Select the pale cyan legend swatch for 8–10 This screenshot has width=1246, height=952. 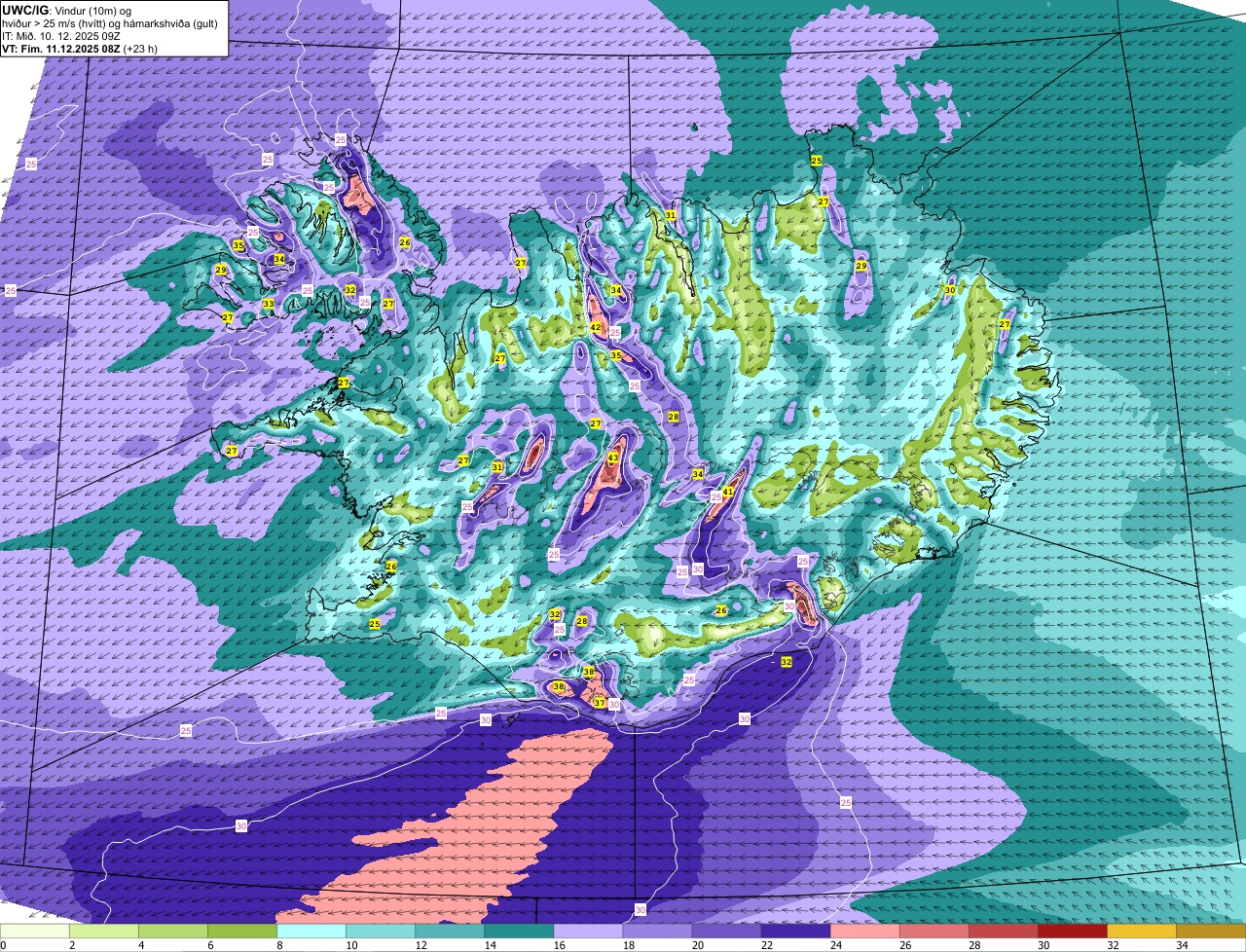click(x=311, y=932)
